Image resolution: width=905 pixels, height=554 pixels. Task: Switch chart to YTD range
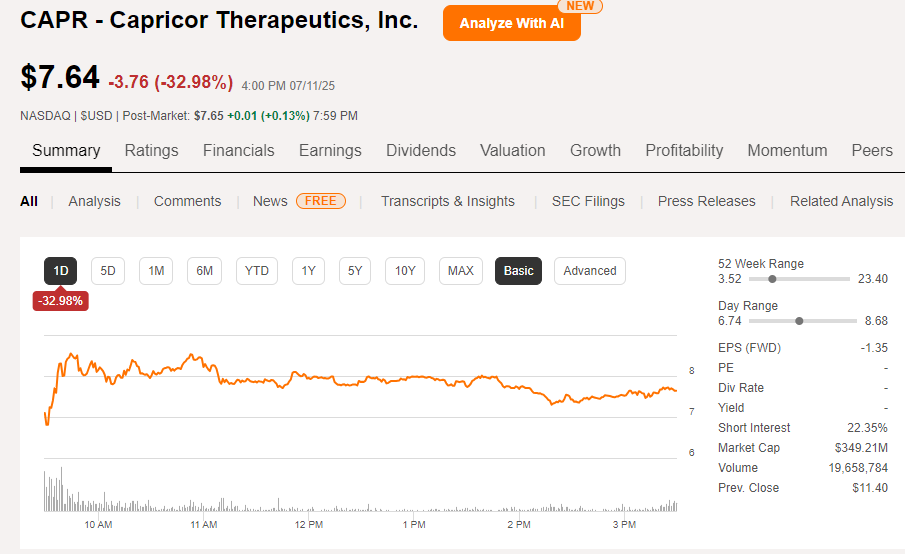257,271
